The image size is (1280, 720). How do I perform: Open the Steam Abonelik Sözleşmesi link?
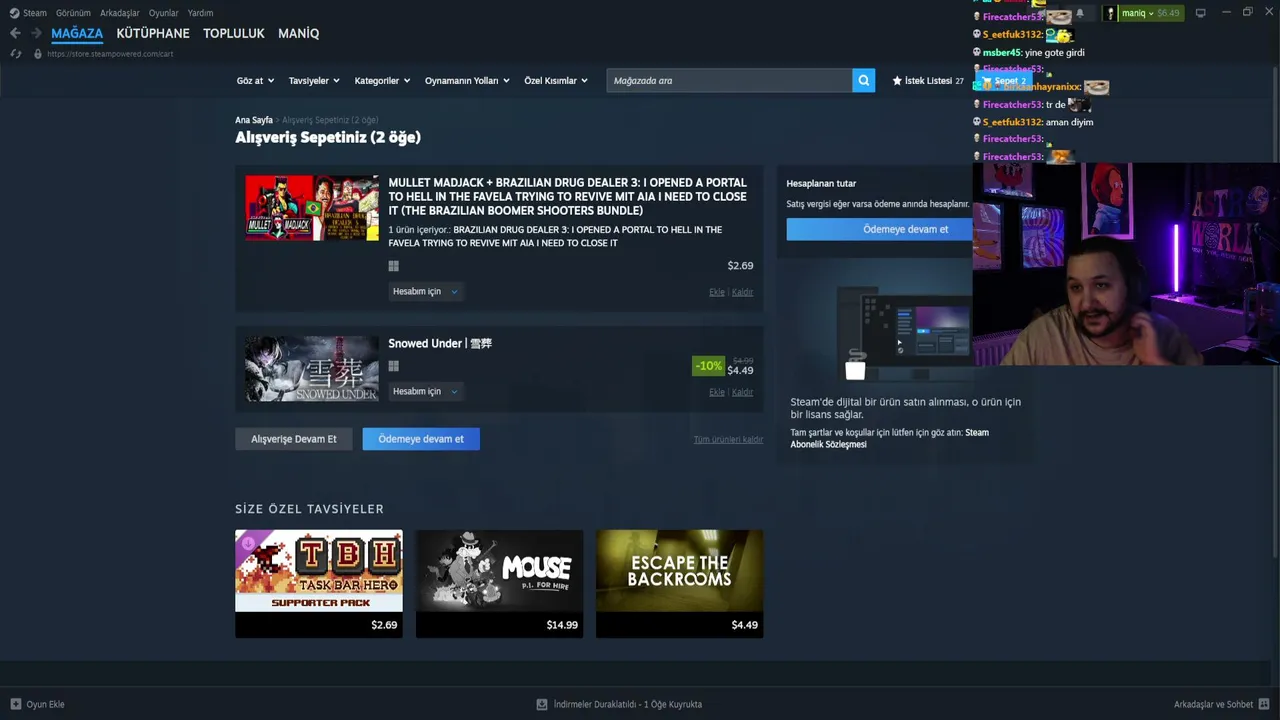tap(890, 438)
